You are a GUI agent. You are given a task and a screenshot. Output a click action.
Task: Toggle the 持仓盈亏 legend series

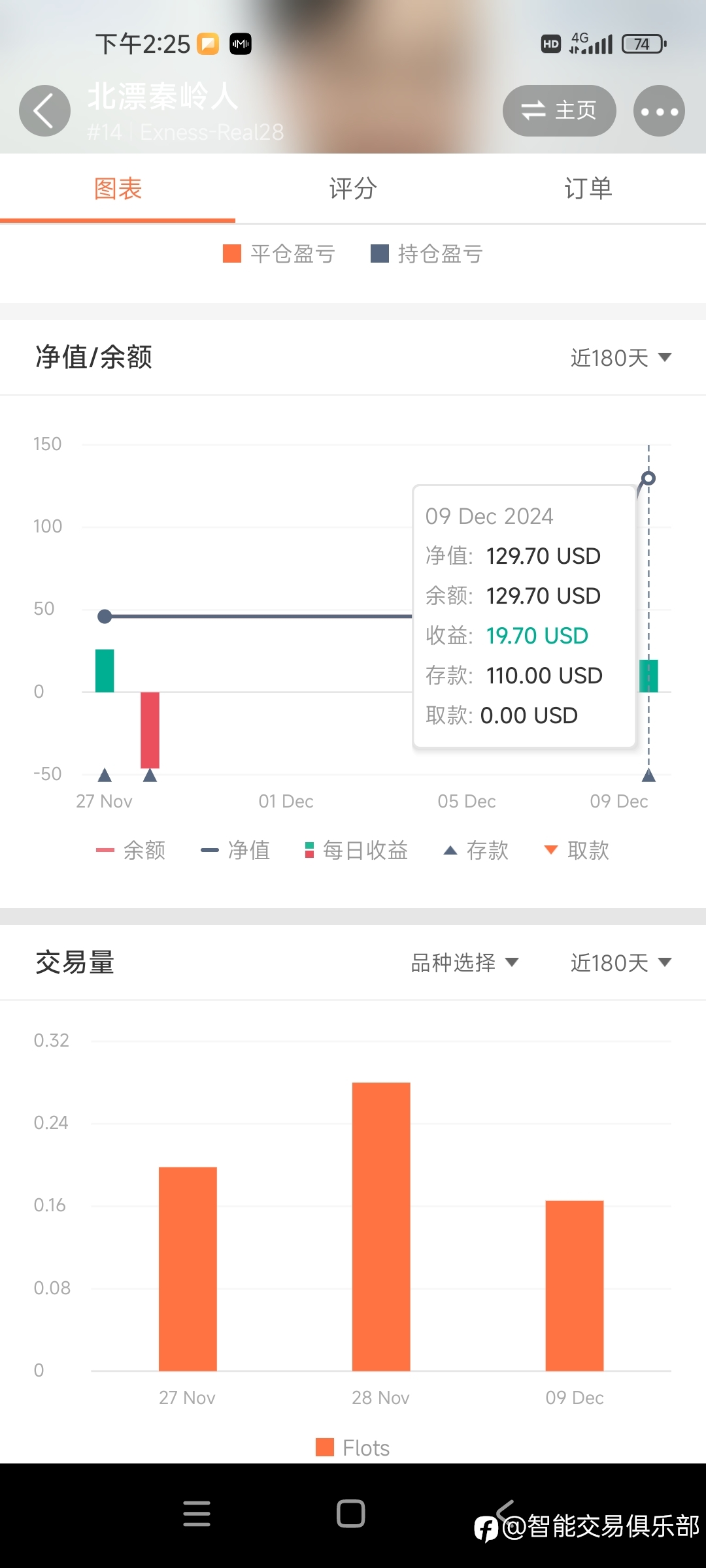[427, 253]
